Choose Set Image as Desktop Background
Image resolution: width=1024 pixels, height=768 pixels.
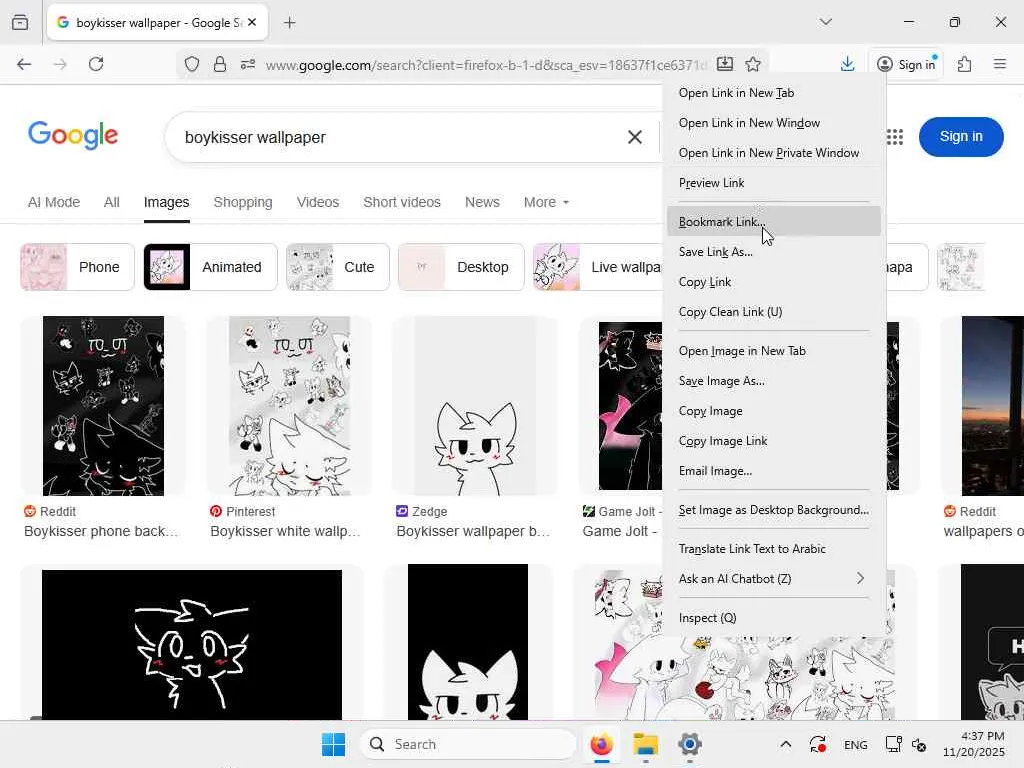click(x=774, y=509)
